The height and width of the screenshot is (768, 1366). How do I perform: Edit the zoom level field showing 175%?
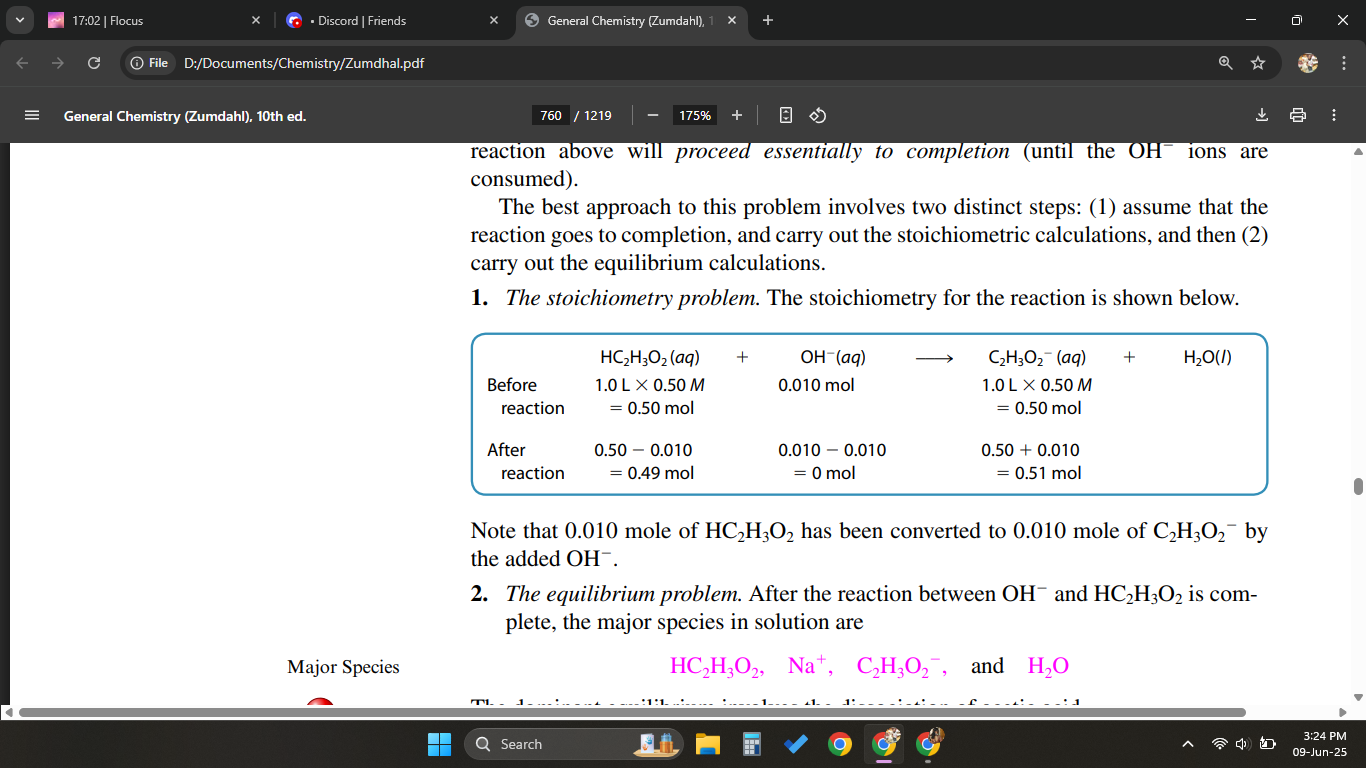[695, 115]
